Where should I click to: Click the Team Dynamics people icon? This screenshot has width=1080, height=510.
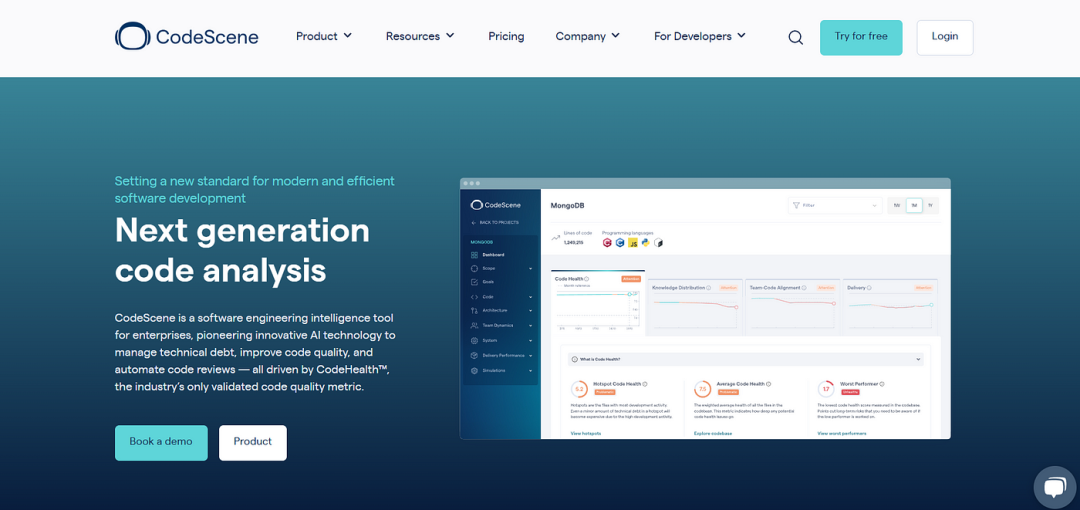coord(474,325)
